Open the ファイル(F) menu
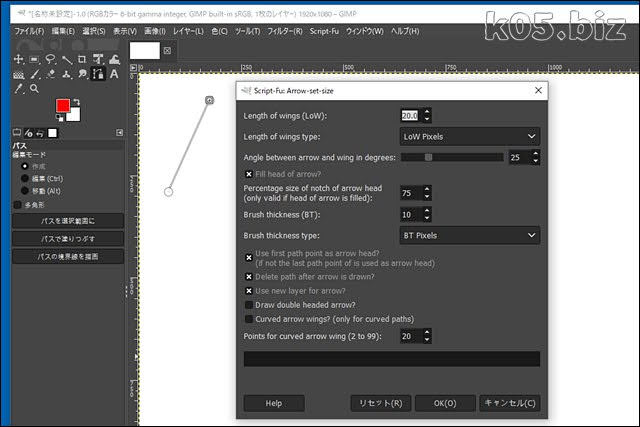The width and height of the screenshot is (640, 427). [x=29, y=31]
